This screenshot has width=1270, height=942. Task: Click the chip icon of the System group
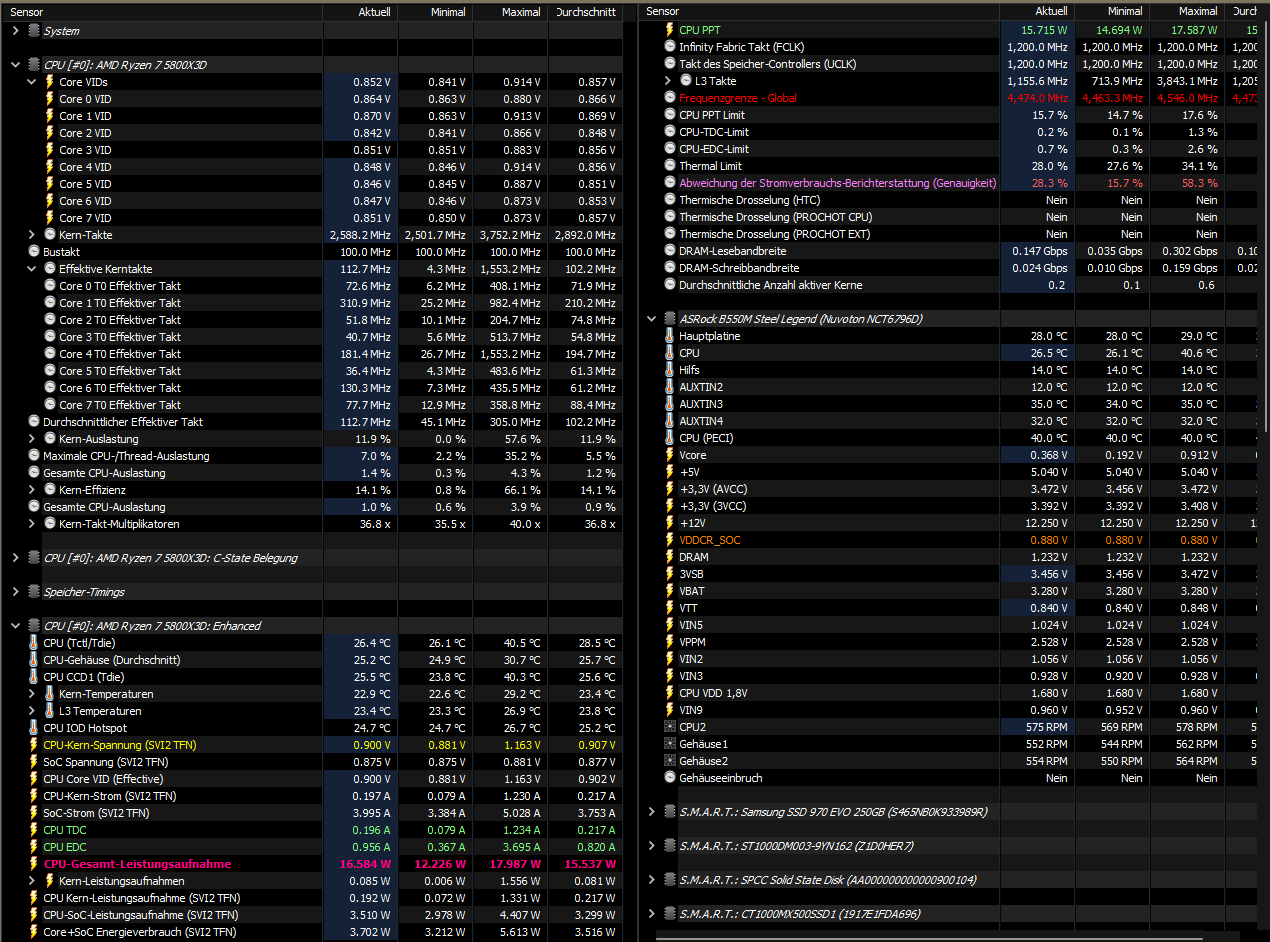point(34,31)
